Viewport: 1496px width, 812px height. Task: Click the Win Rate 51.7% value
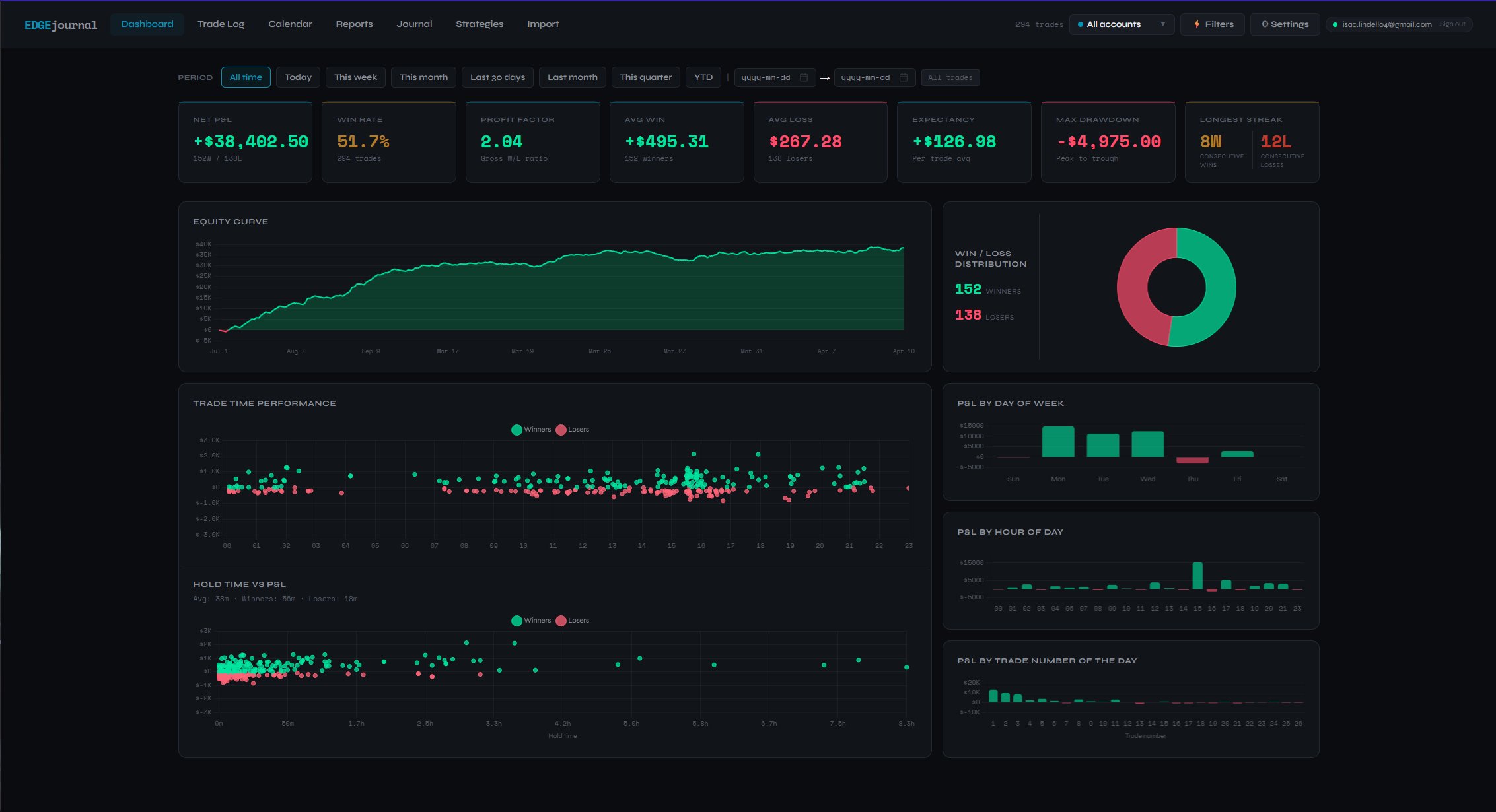pyautogui.click(x=363, y=142)
